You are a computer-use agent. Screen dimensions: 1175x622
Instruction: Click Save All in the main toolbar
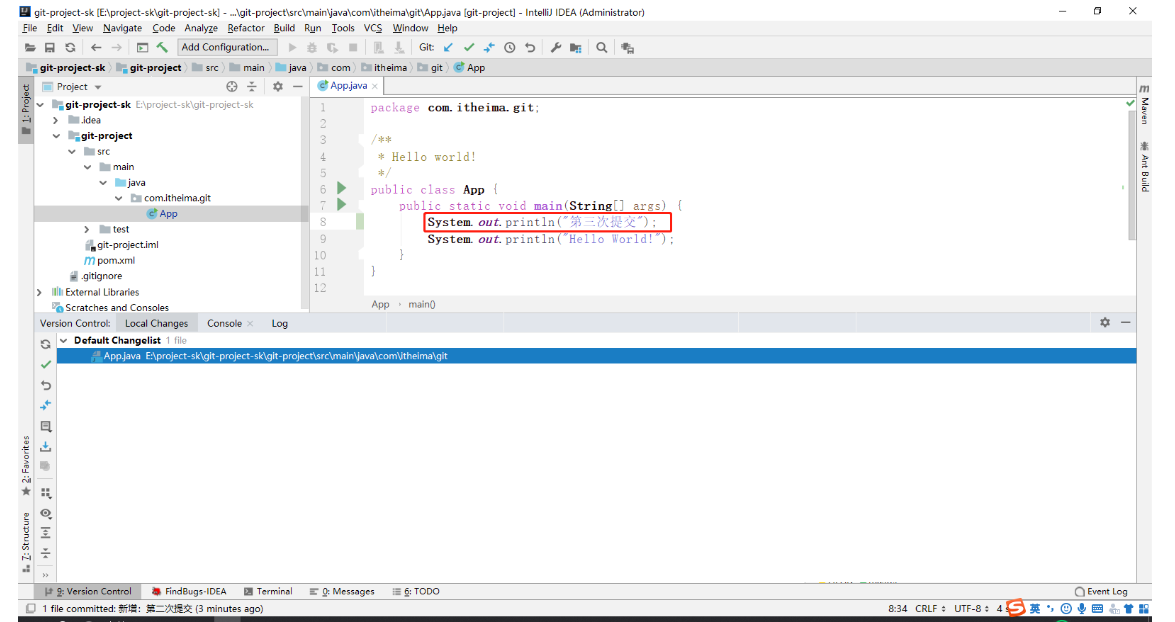click(49, 47)
